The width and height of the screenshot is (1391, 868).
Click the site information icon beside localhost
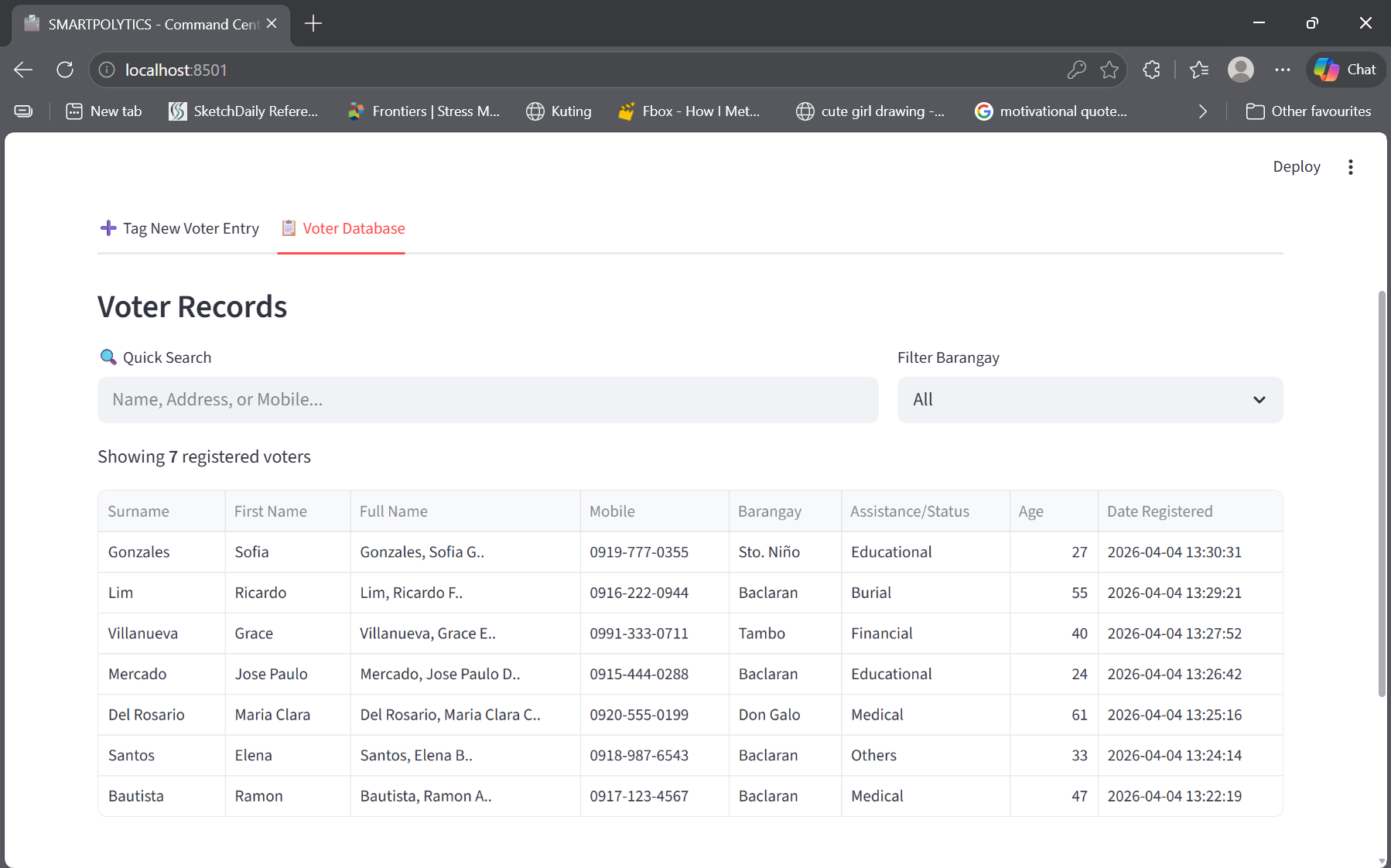pyautogui.click(x=106, y=70)
